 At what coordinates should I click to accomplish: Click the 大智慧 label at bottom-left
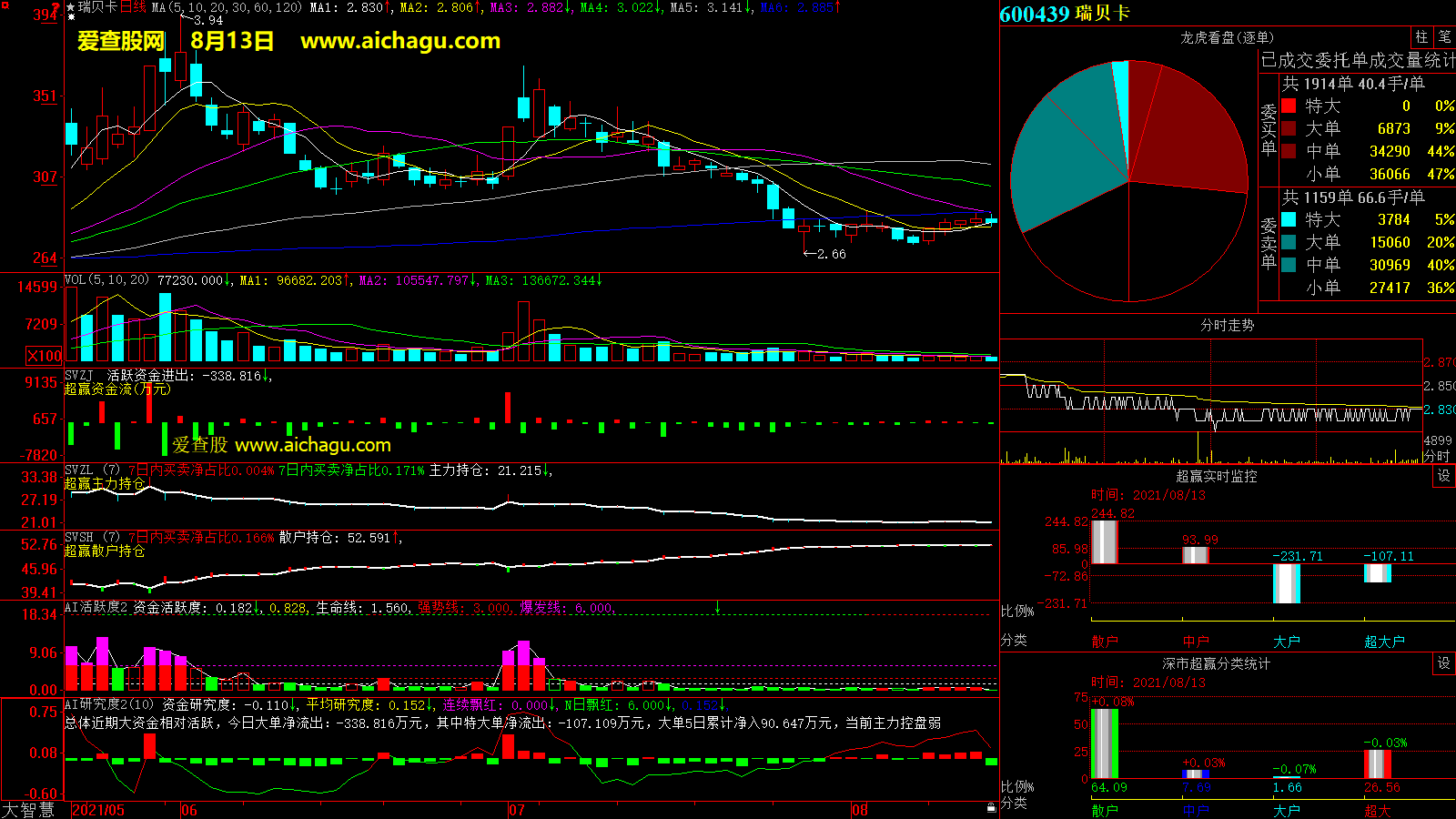(x=28, y=809)
